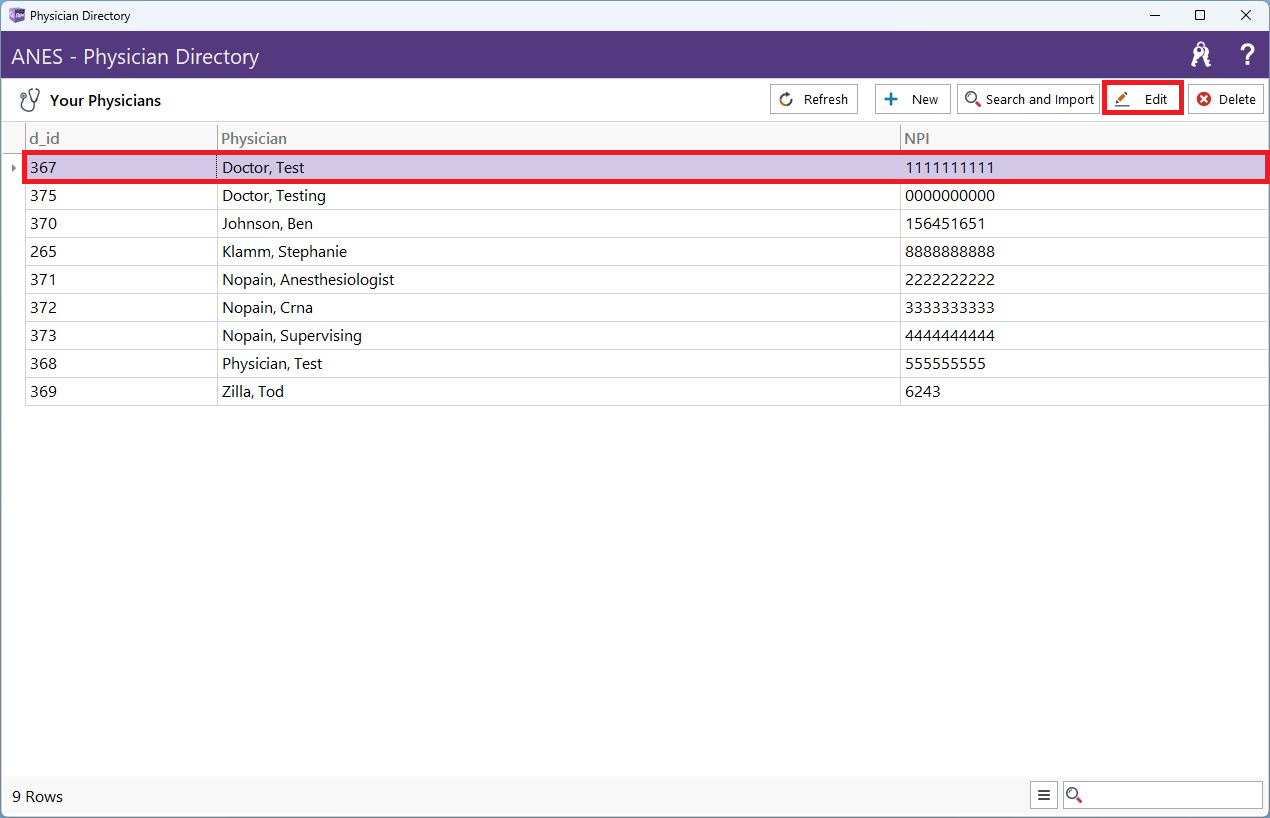Click the d_id cell 370
This screenshot has height=818, width=1270.
click(x=121, y=224)
